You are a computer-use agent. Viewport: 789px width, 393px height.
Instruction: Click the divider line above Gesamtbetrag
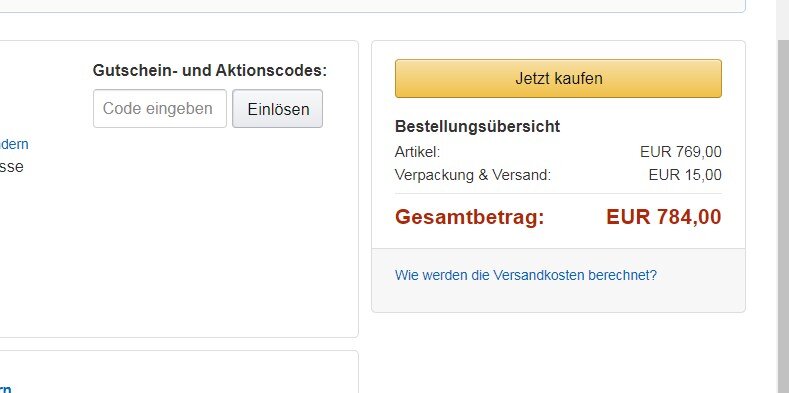[558, 193]
